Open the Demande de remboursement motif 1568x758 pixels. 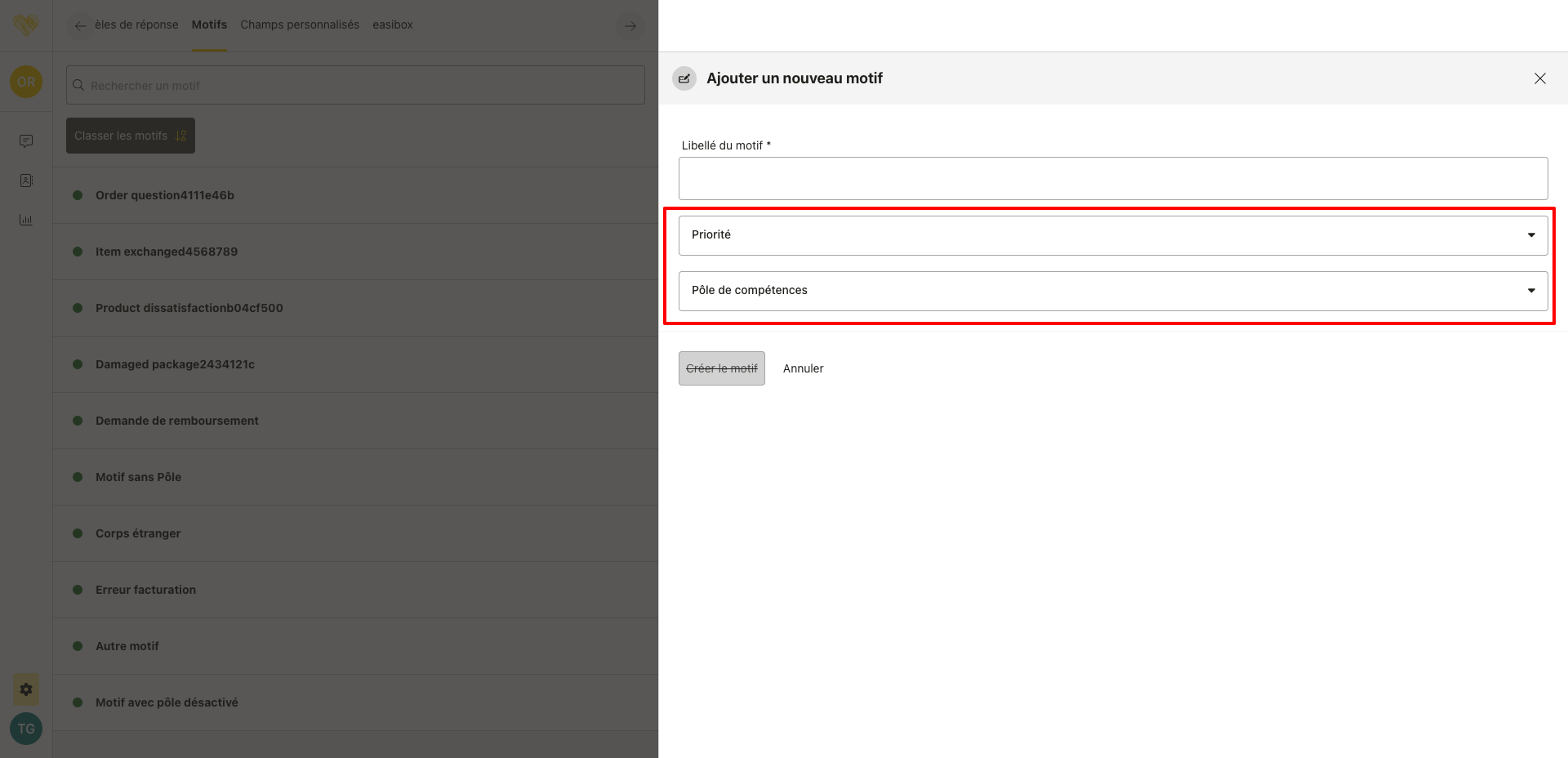(177, 421)
